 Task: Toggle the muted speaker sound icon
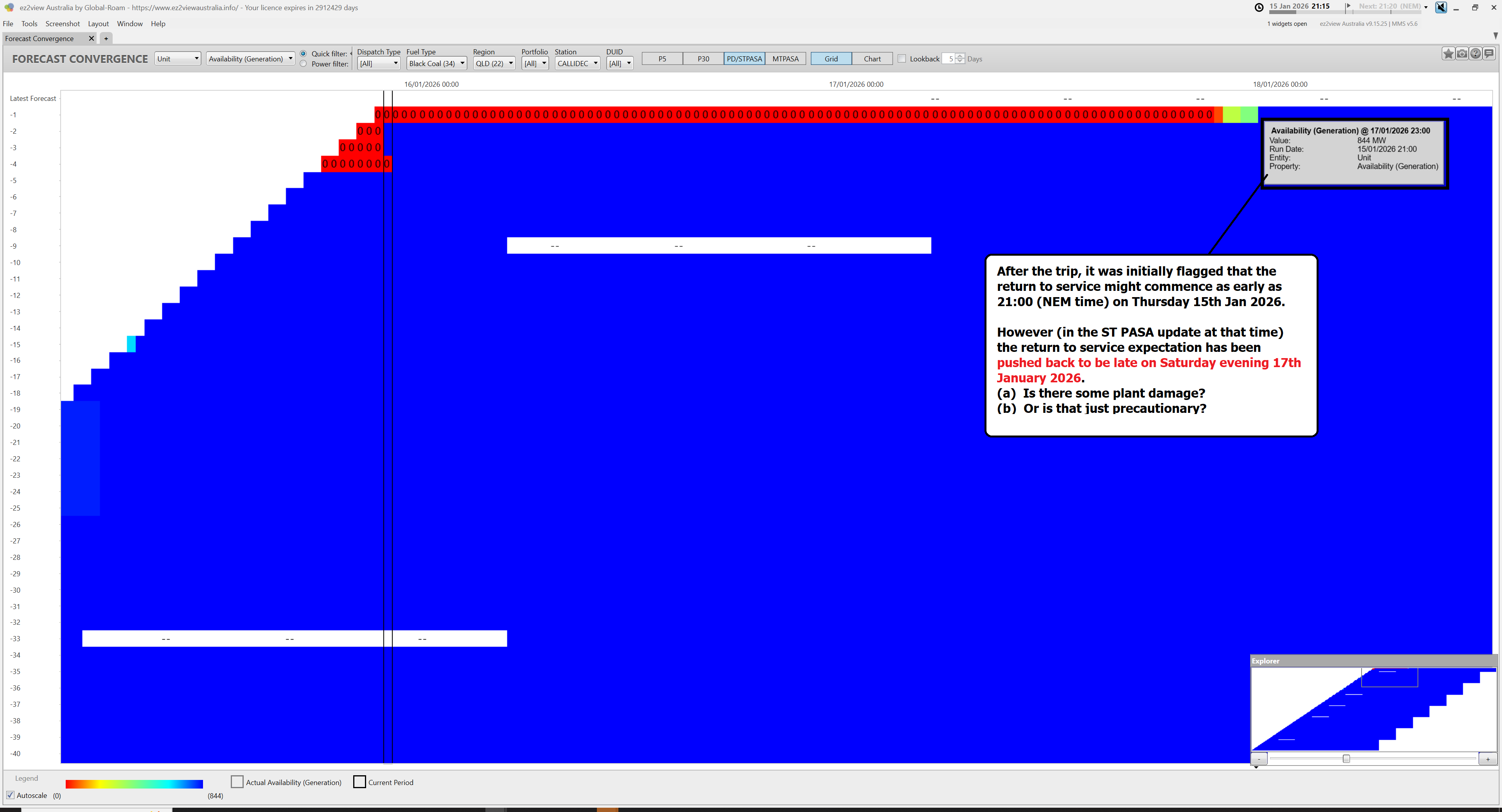(1441, 7)
